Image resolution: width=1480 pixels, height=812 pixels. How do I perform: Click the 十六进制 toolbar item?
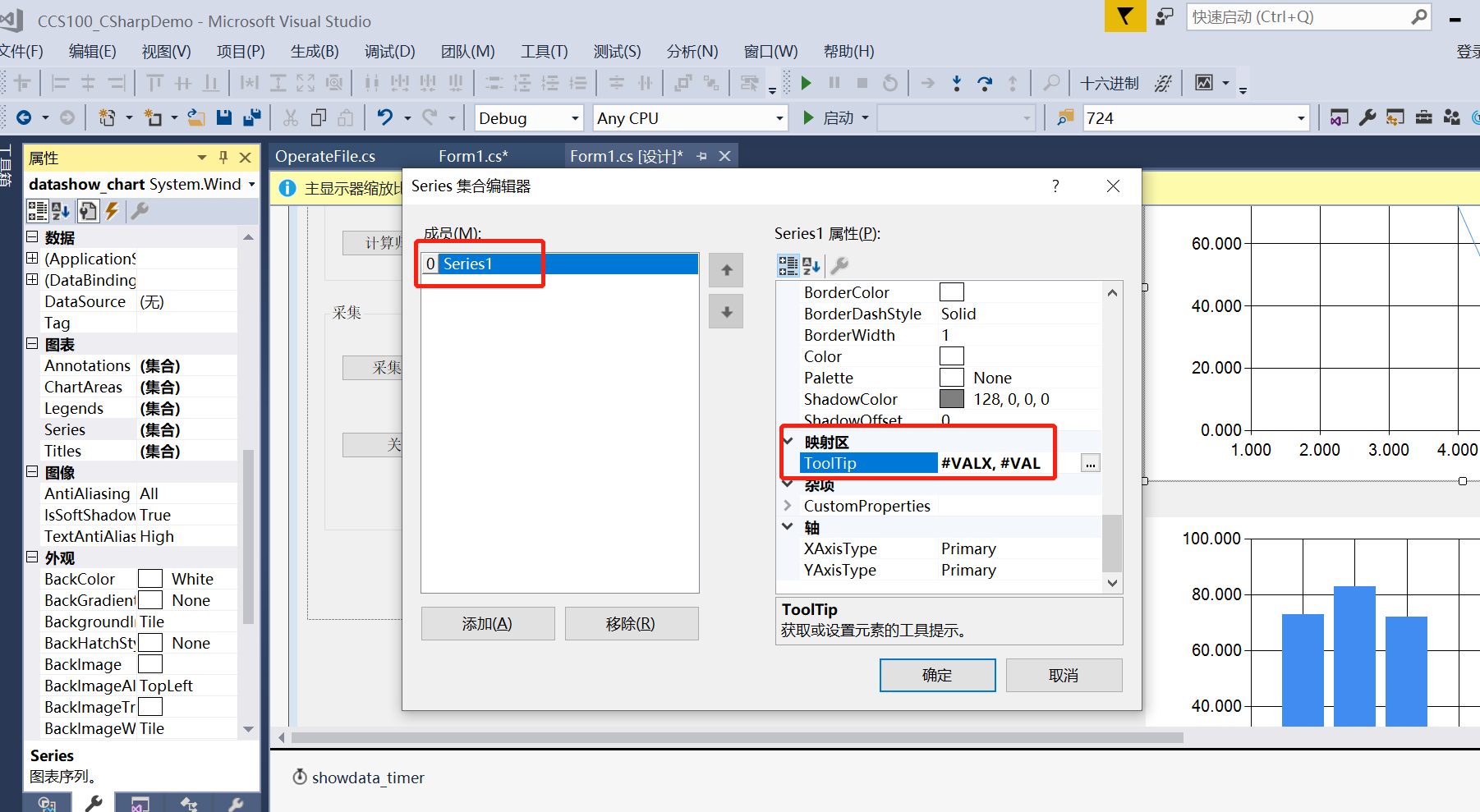coord(1110,82)
